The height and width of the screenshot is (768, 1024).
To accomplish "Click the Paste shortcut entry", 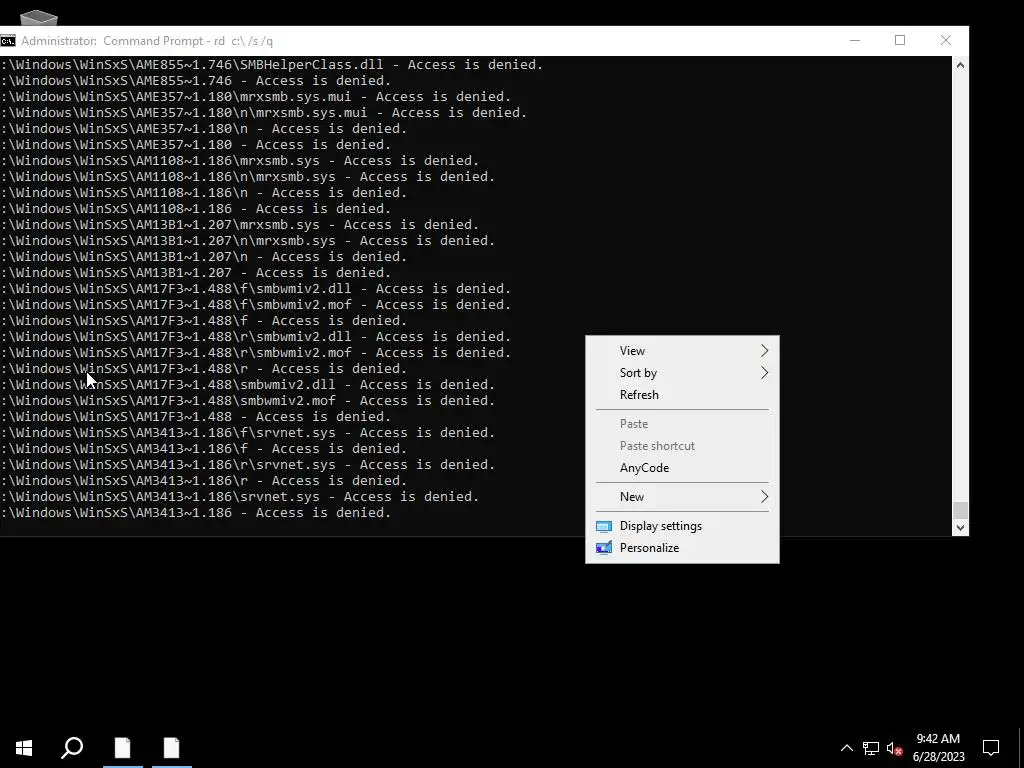I will tap(682, 446).
